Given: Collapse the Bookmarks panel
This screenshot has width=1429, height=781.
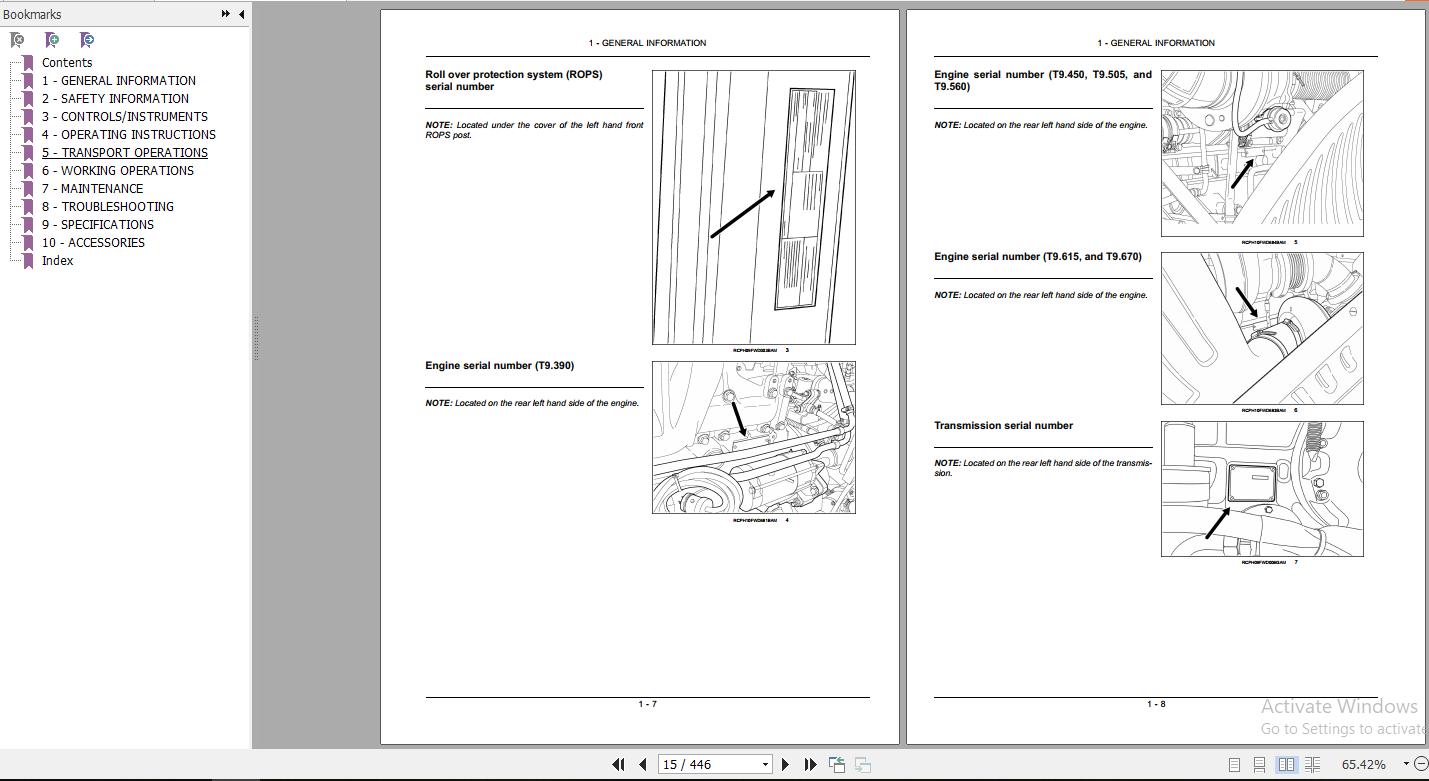Looking at the screenshot, I should [240, 14].
